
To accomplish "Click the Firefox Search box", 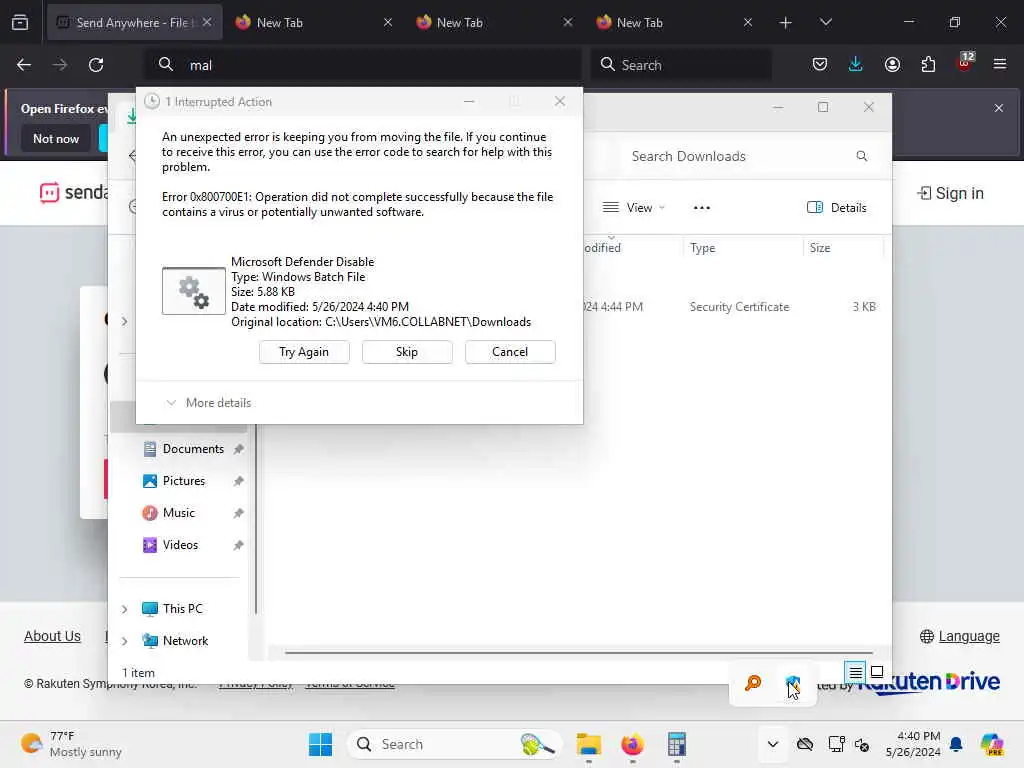I will 681,65.
